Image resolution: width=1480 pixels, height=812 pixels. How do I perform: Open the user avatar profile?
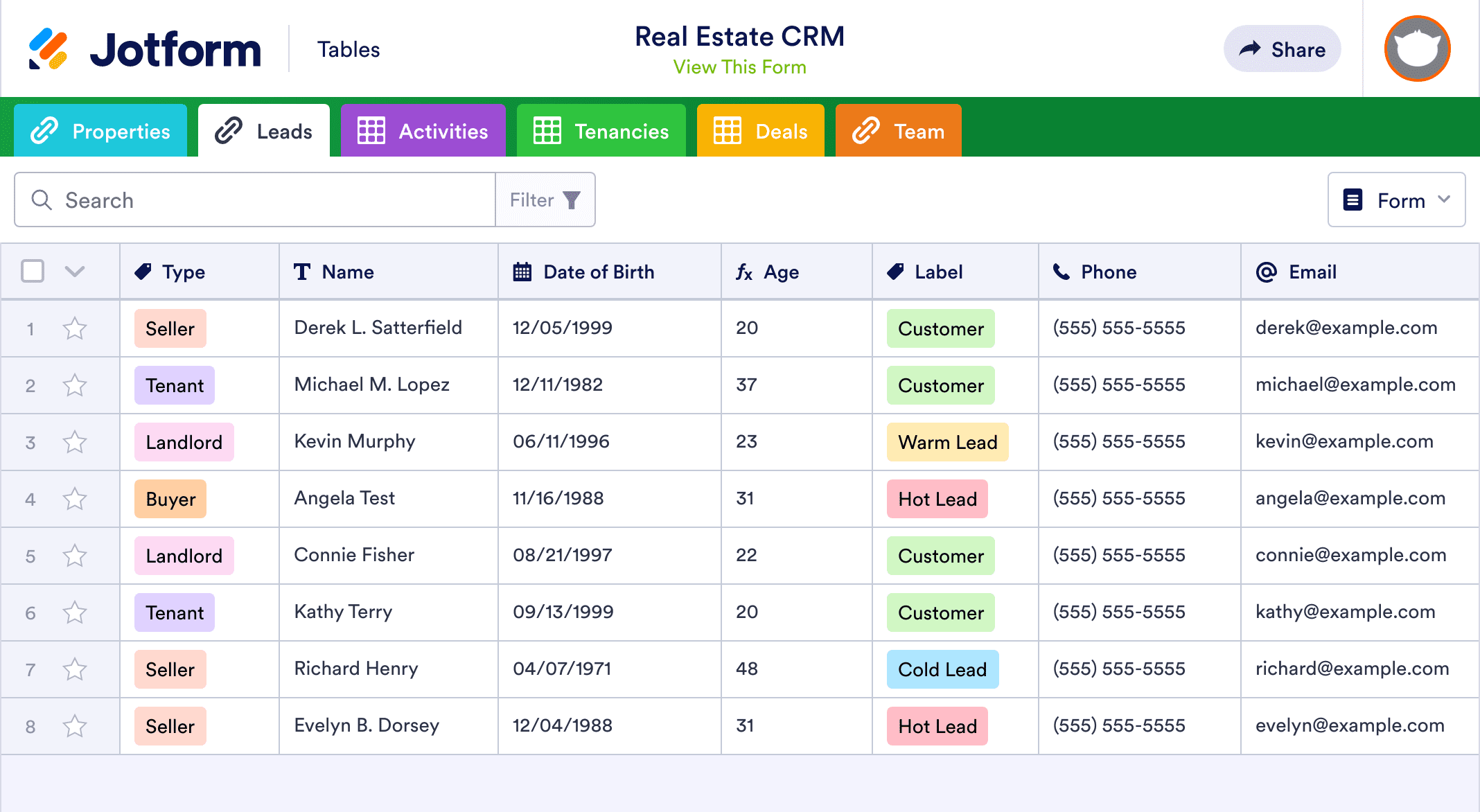click(1417, 49)
